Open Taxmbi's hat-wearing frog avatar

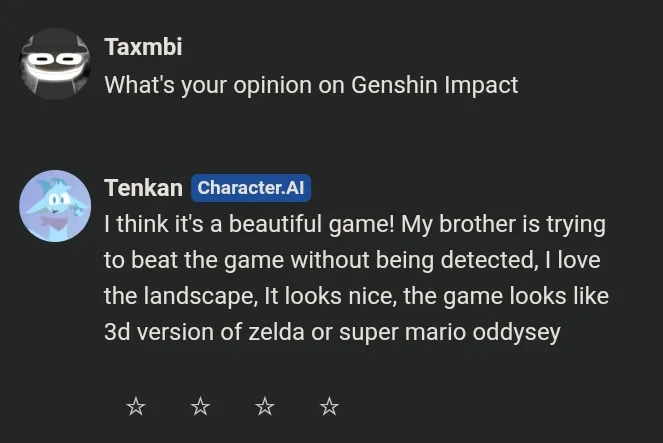coord(55,64)
